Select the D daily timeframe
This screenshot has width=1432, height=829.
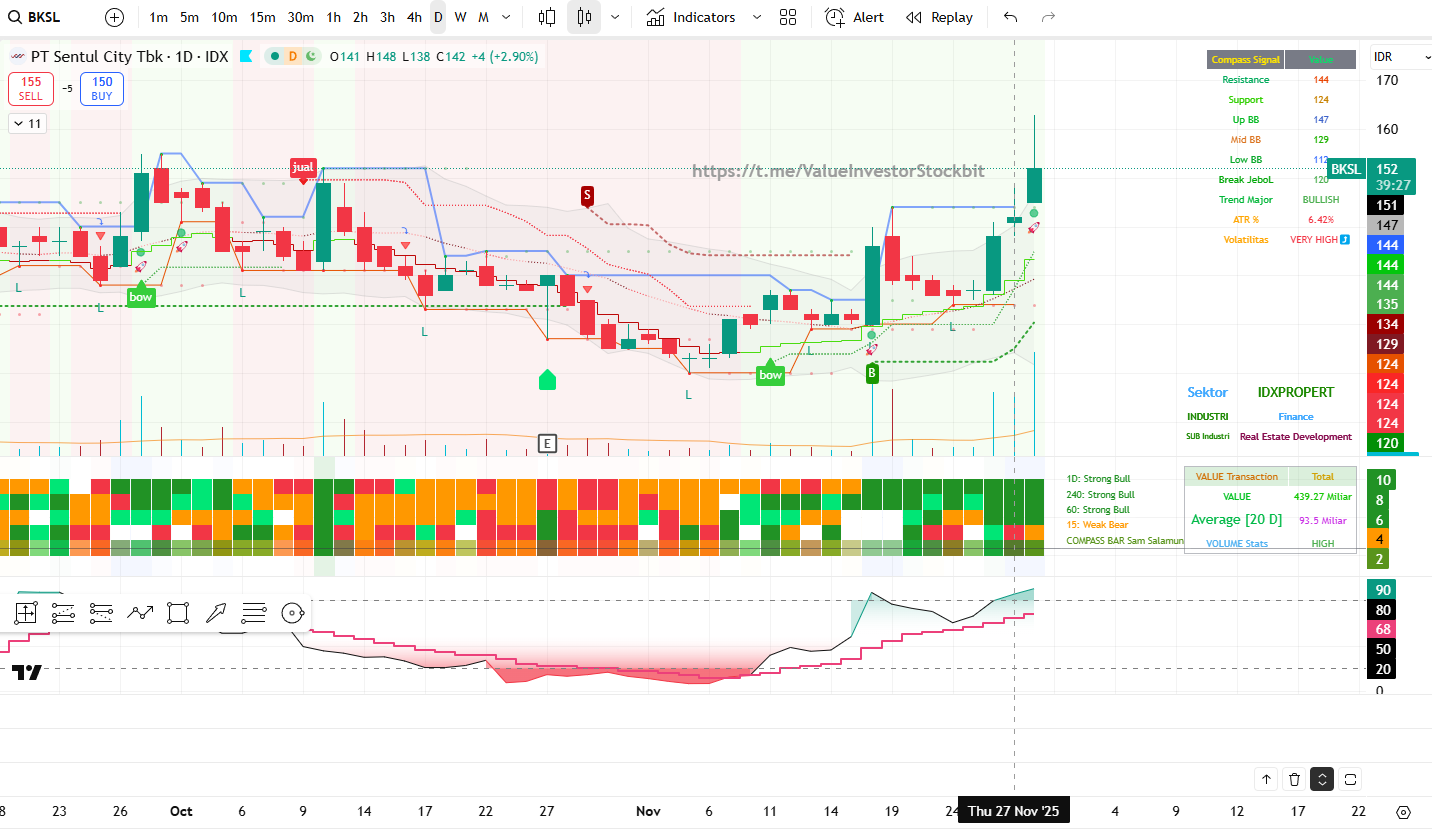click(x=438, y=17)
